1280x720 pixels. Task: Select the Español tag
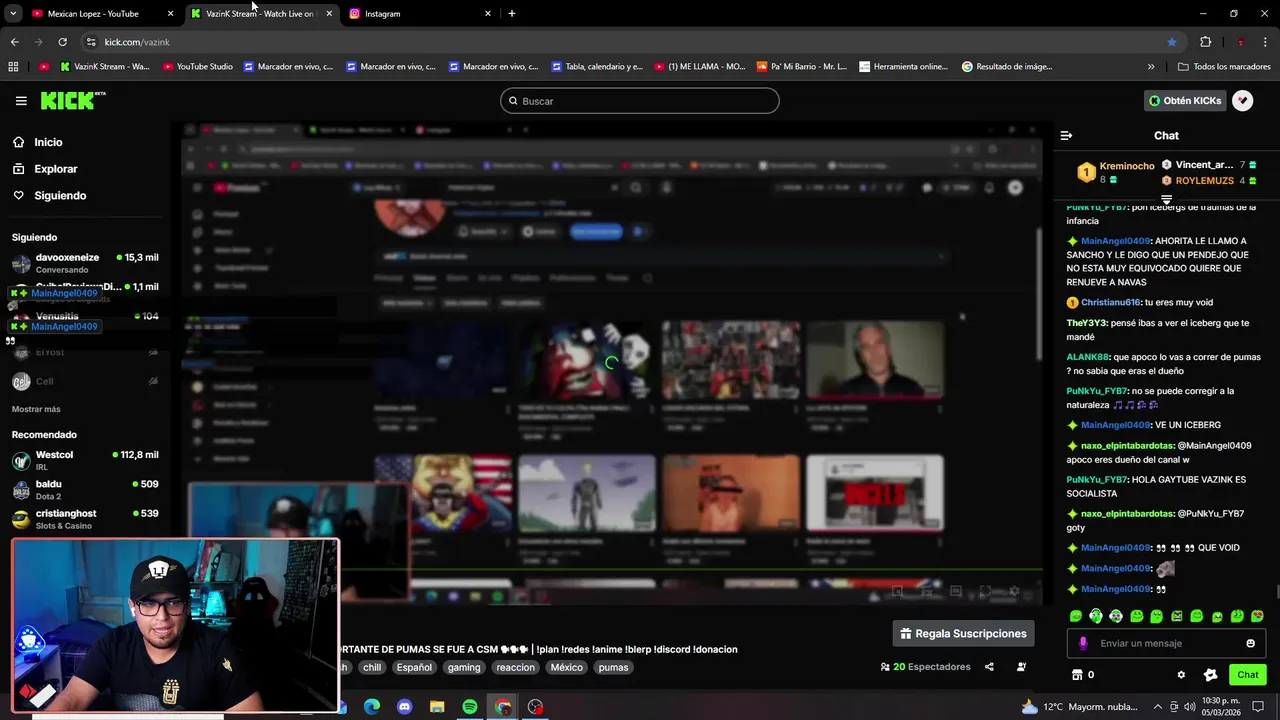click(x=414, y=667)
